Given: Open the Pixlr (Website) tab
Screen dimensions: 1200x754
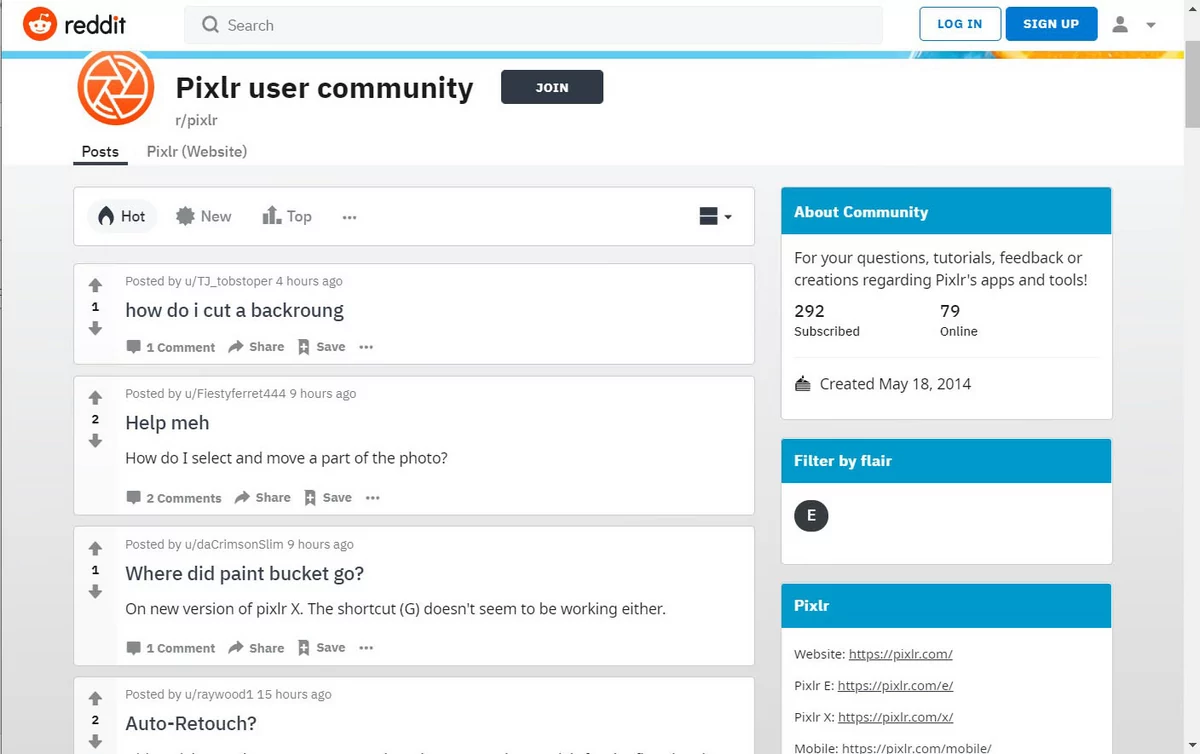Looking at the screenshot, I should pos(197,152).
